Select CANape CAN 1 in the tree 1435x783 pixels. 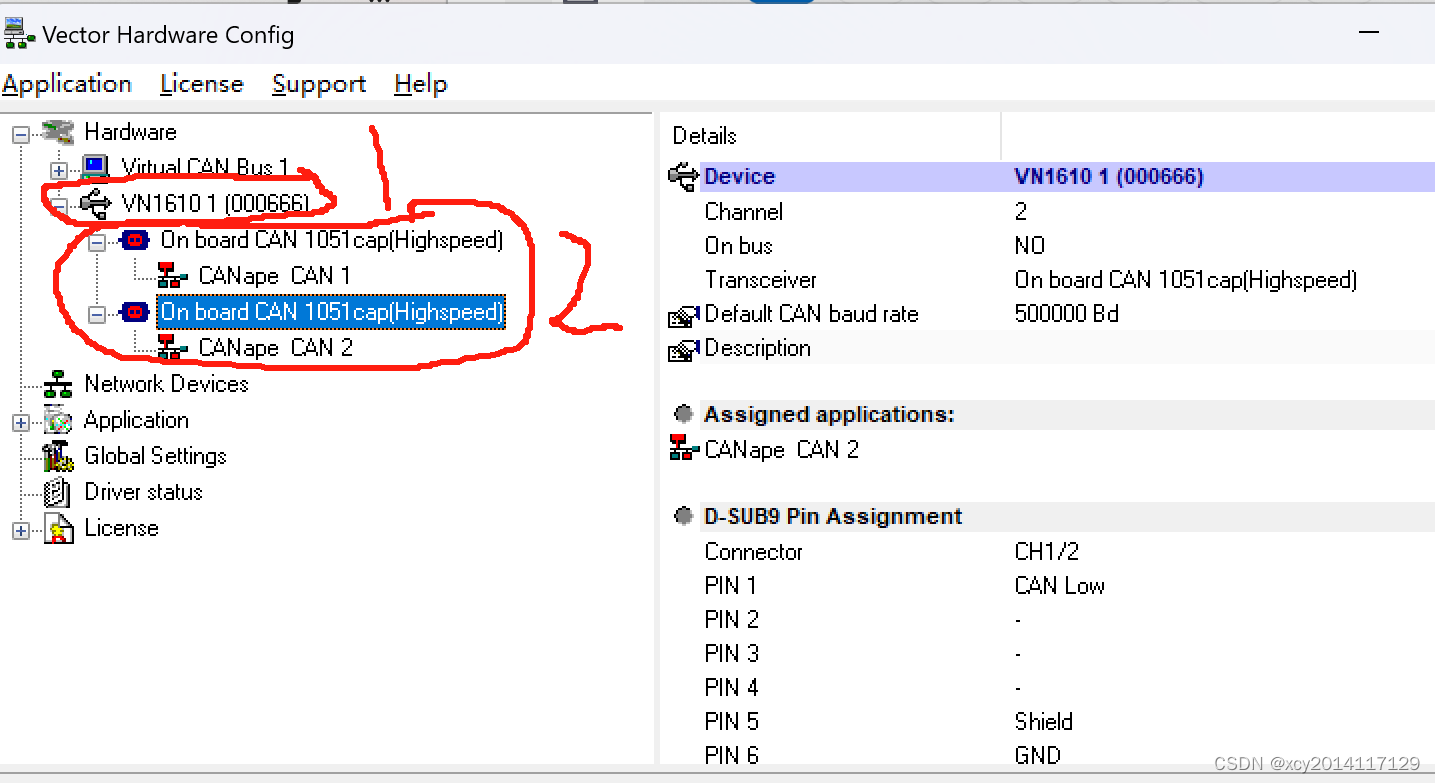point(275,276)
